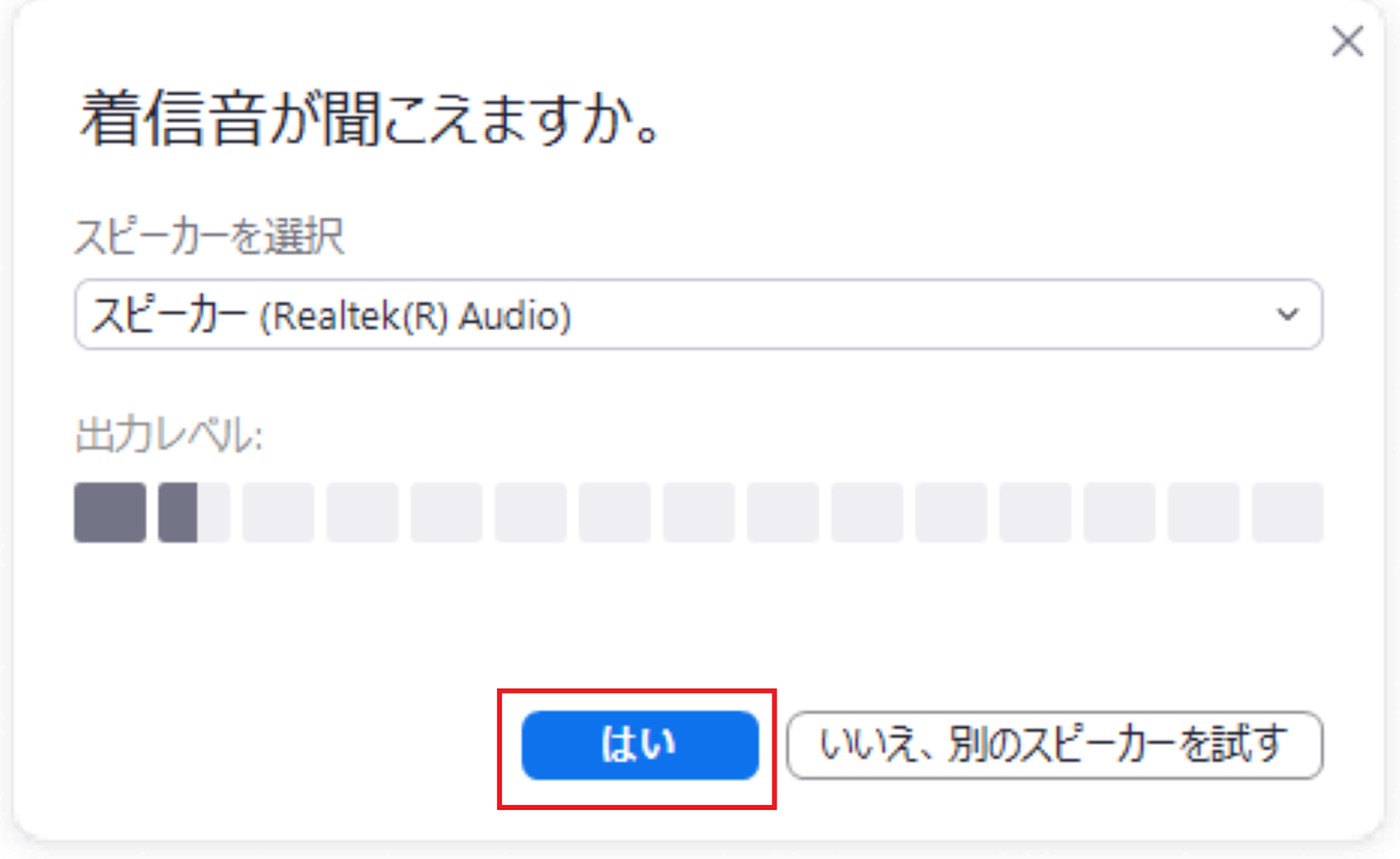Click the last empty output level segment
The image size is (1400, 859).
[x=1287, y=513]
